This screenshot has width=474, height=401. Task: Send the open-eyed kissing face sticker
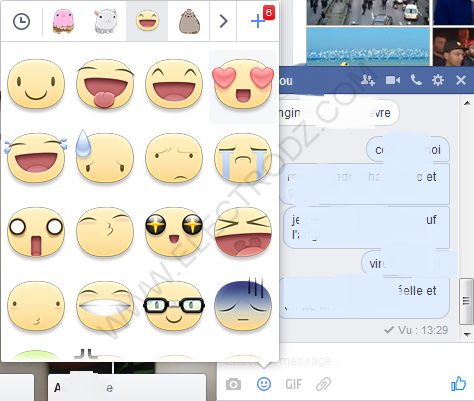coord(36,306)
